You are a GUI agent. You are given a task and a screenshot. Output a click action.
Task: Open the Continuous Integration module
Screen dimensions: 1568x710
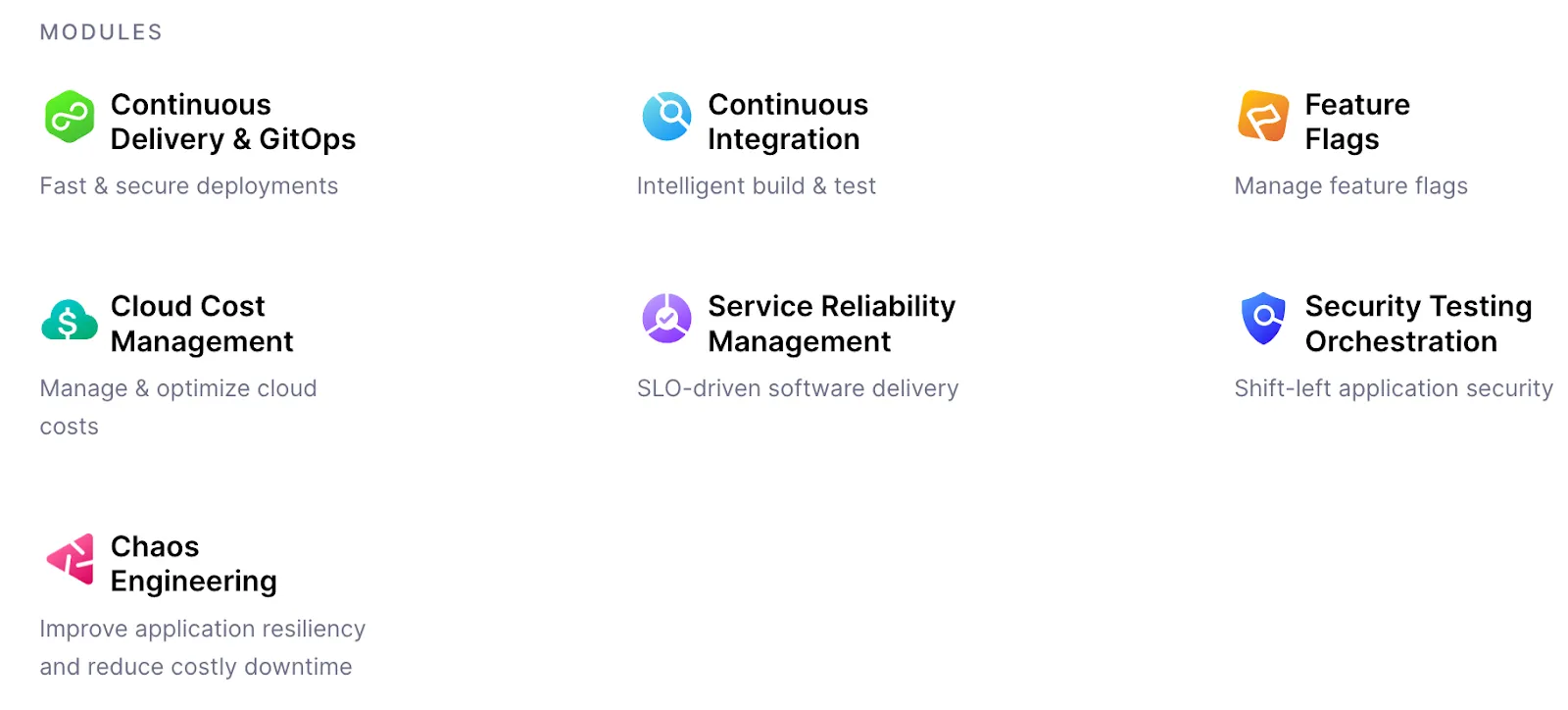pos(788,122)
